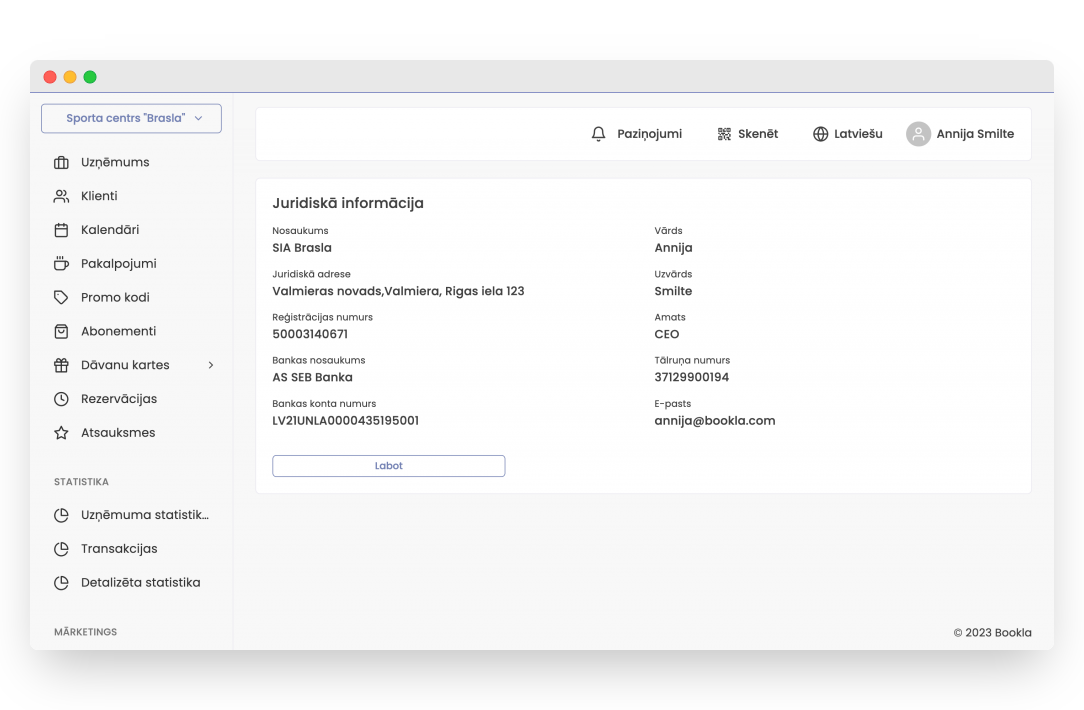Click the bell icon for Paziņojumi
This screenshot has width=1084, height=710.
tap(599, 134)
